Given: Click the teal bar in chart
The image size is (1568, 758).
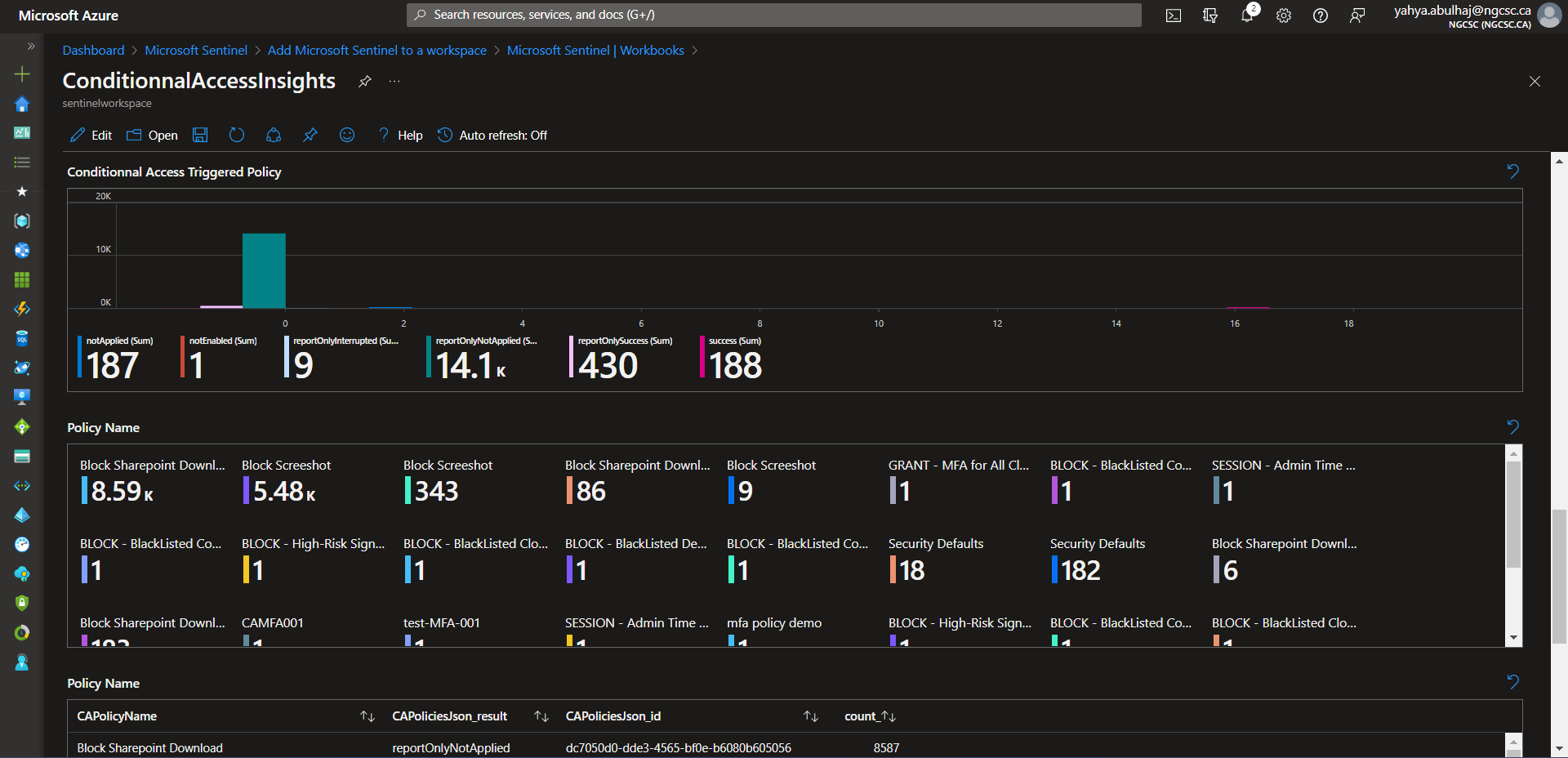Looking at the screenshot, I should [264, 270].
